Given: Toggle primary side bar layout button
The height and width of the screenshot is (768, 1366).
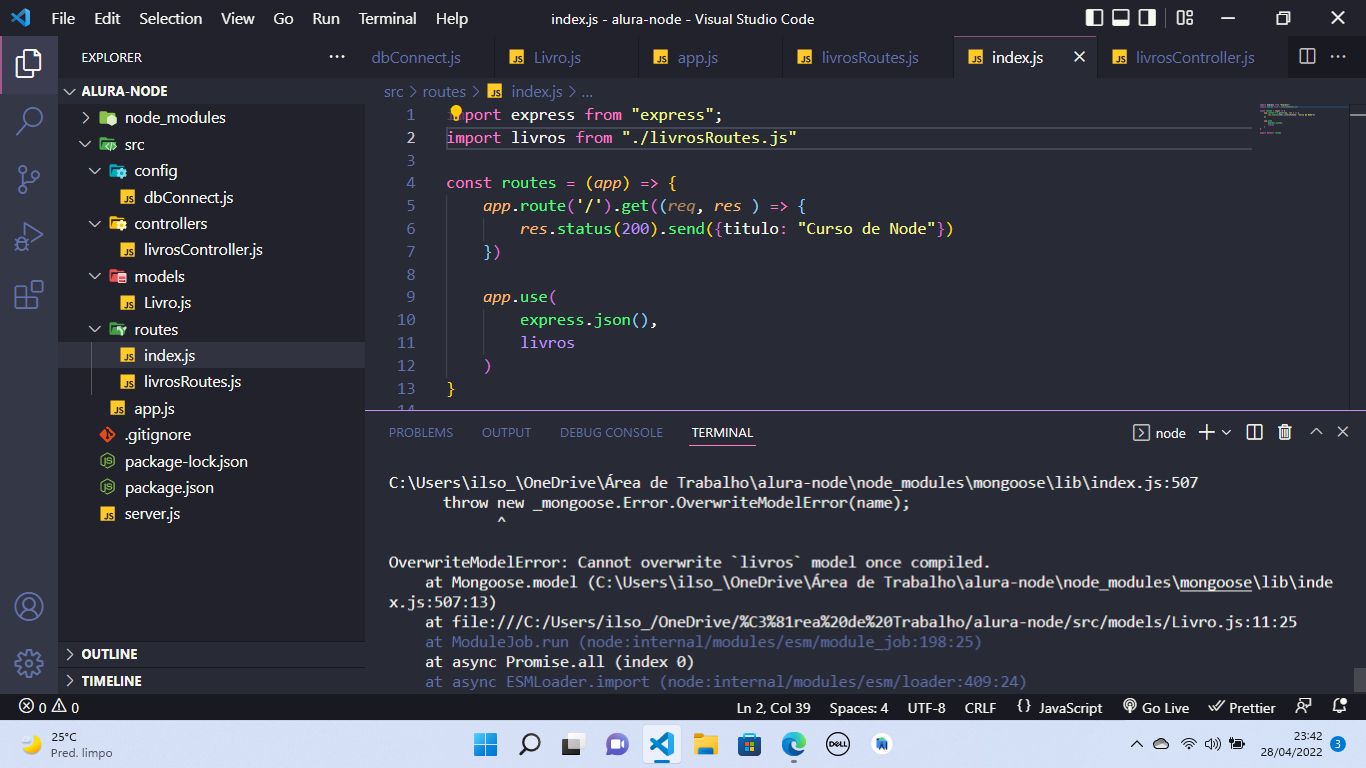Looking at the screenshot, I should [1095, 18].
